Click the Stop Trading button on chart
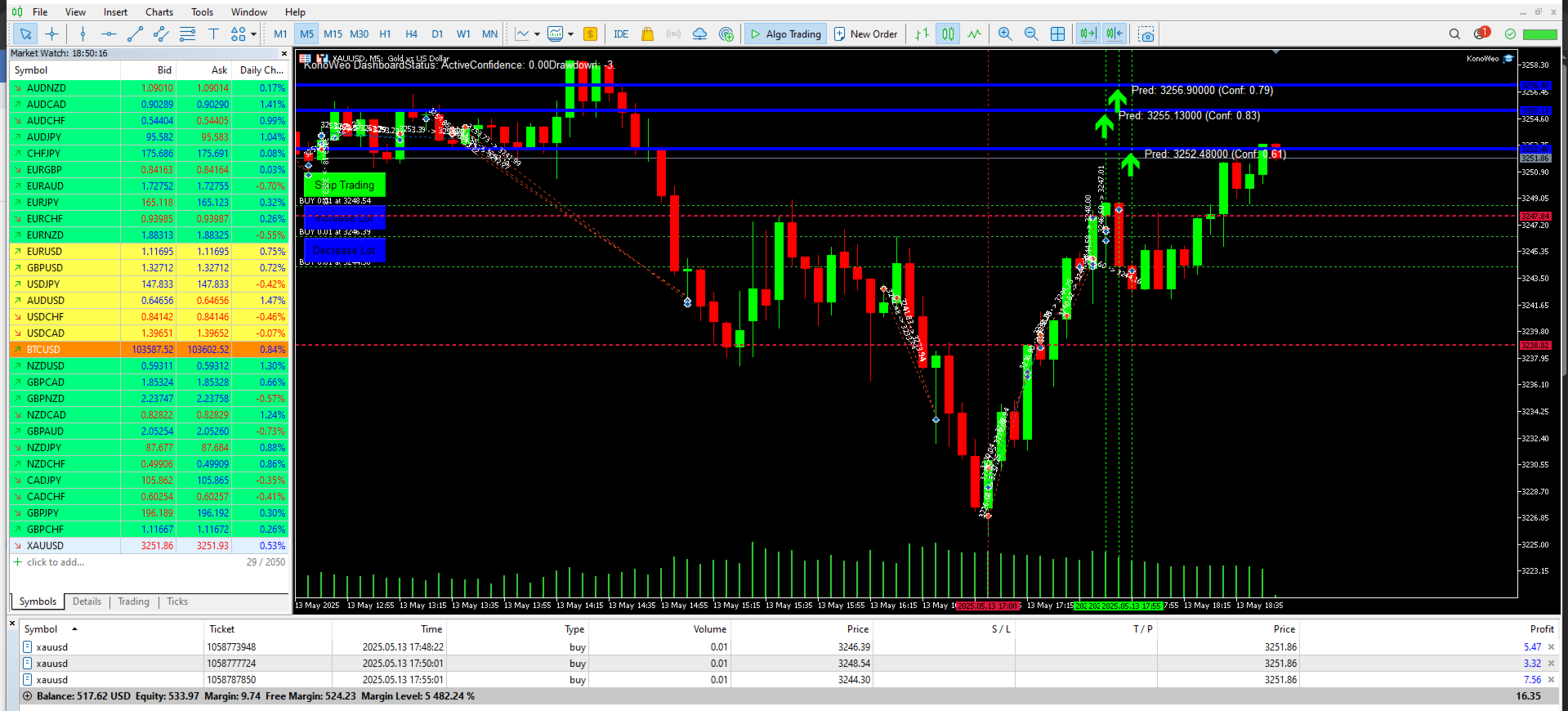 344,185
